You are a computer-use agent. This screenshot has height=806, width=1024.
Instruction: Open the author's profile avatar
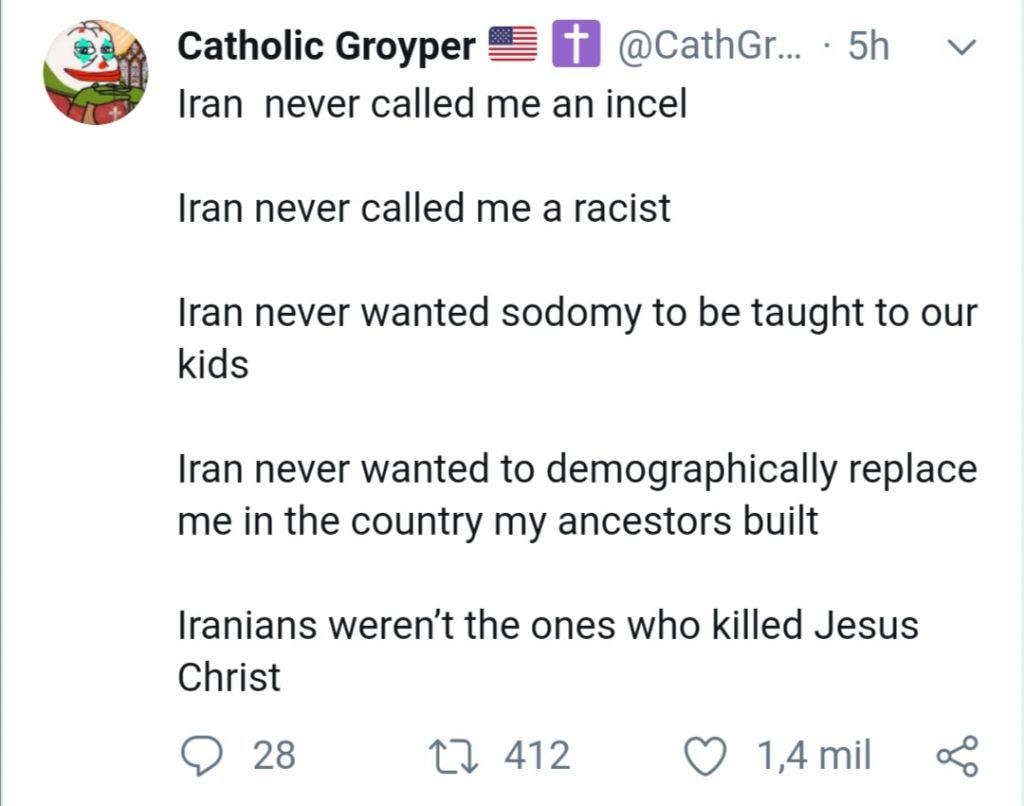[95, 72]
